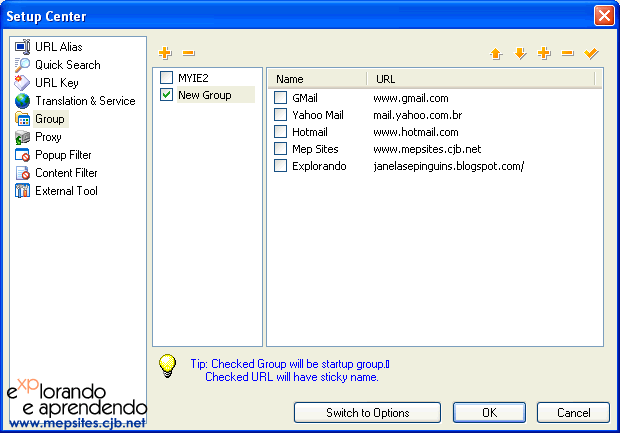
Task: Open the URL Alias section
Action: [x=59, y=47]
